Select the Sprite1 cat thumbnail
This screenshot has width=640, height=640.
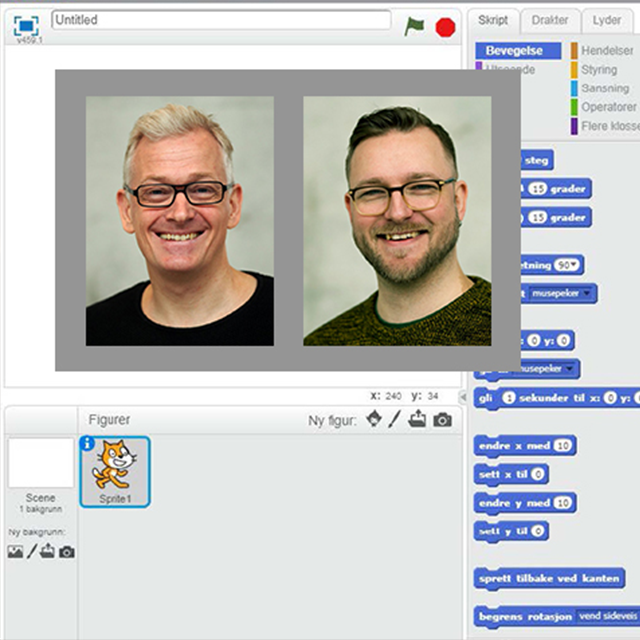(x=115, y=472)
